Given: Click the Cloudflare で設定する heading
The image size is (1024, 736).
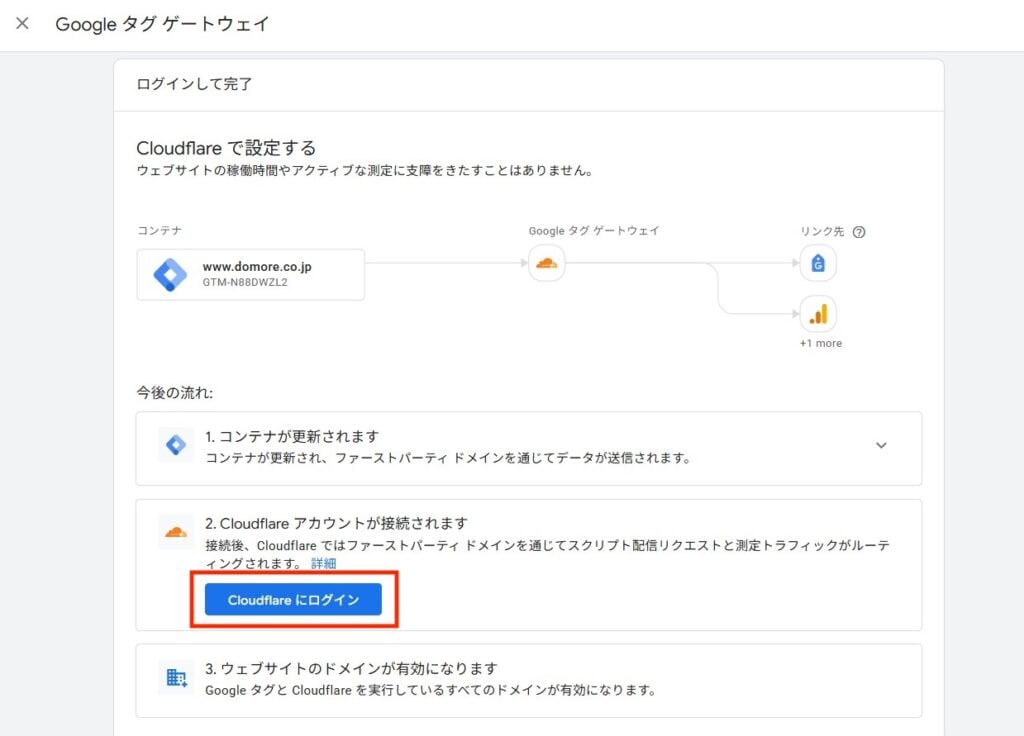Looking at the screenshot, I should pyautogui.click(x=226, y=148).
